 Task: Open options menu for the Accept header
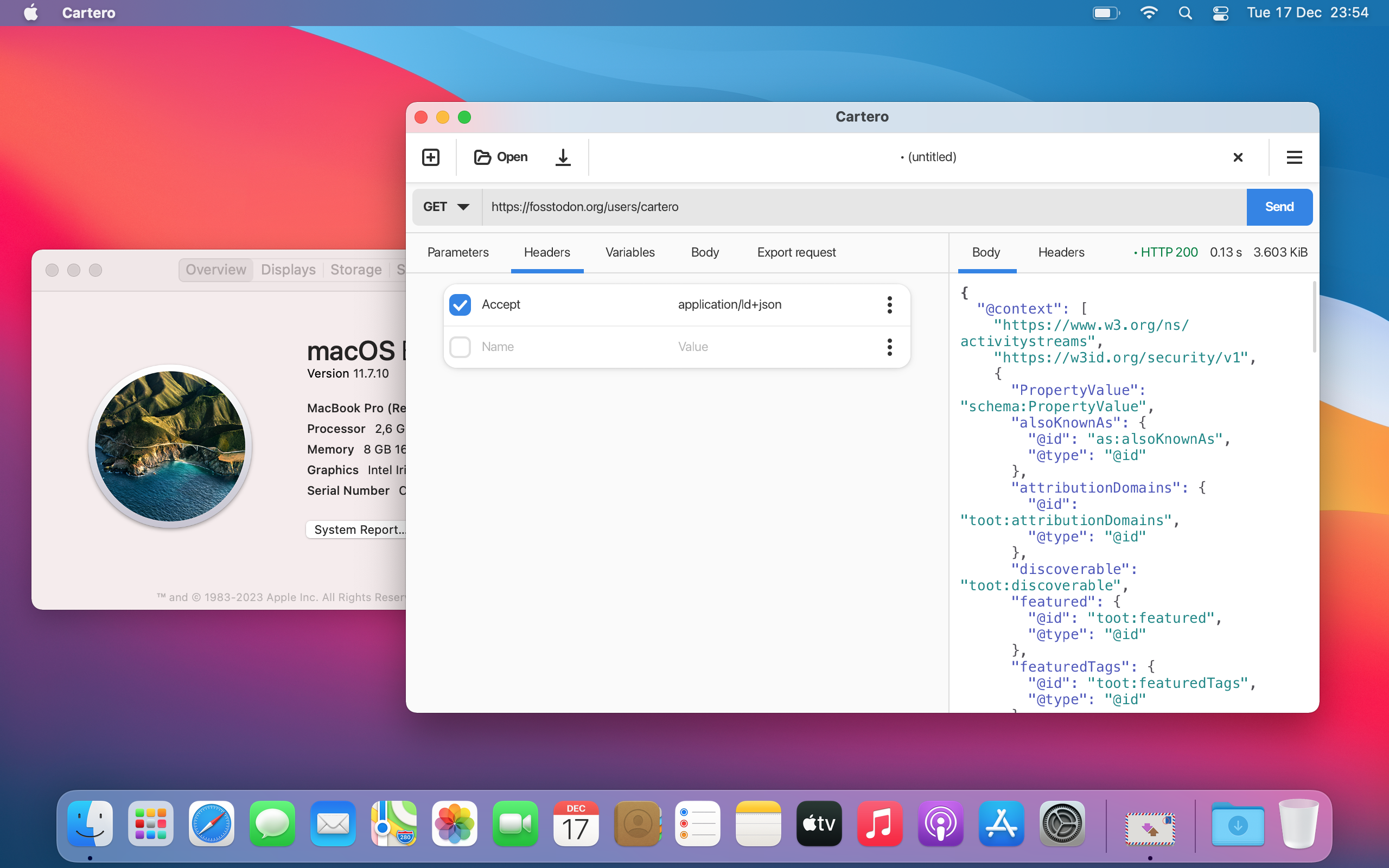[x=890, y=305]
